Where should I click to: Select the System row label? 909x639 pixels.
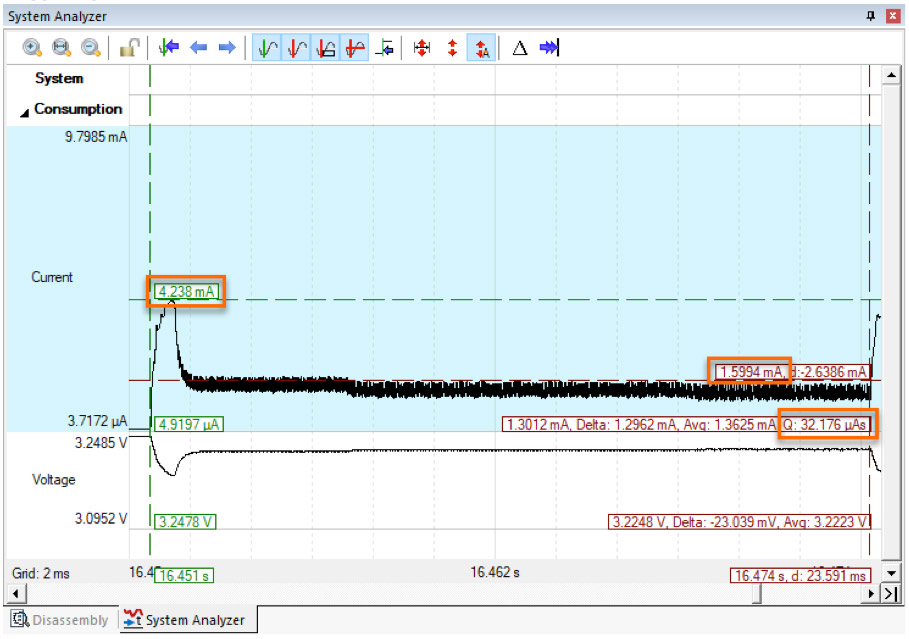pos(59,78)
